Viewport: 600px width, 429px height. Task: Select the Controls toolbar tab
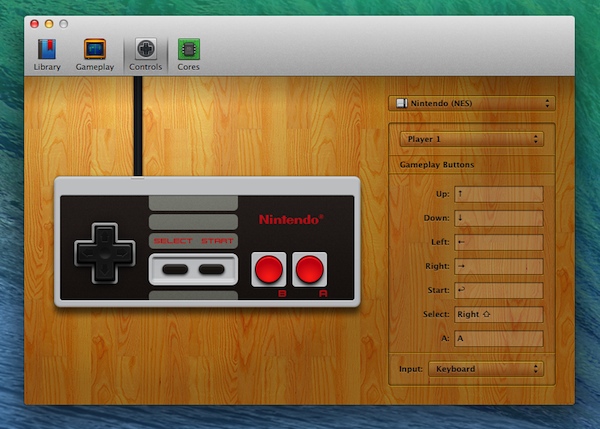[145, 55]
